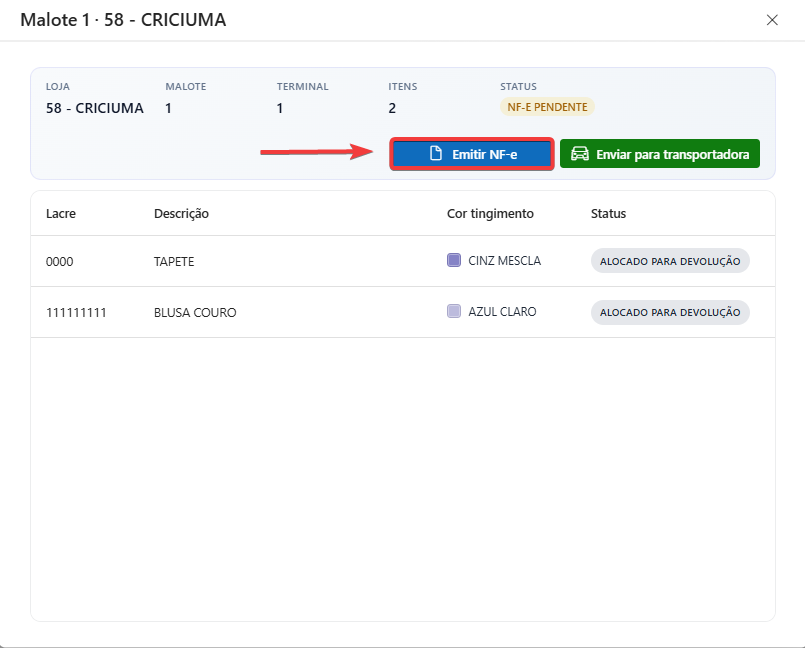Click the document icon in Emitir NF-e
The width and height of the screenshot is (805, 648).
point(435,154)
